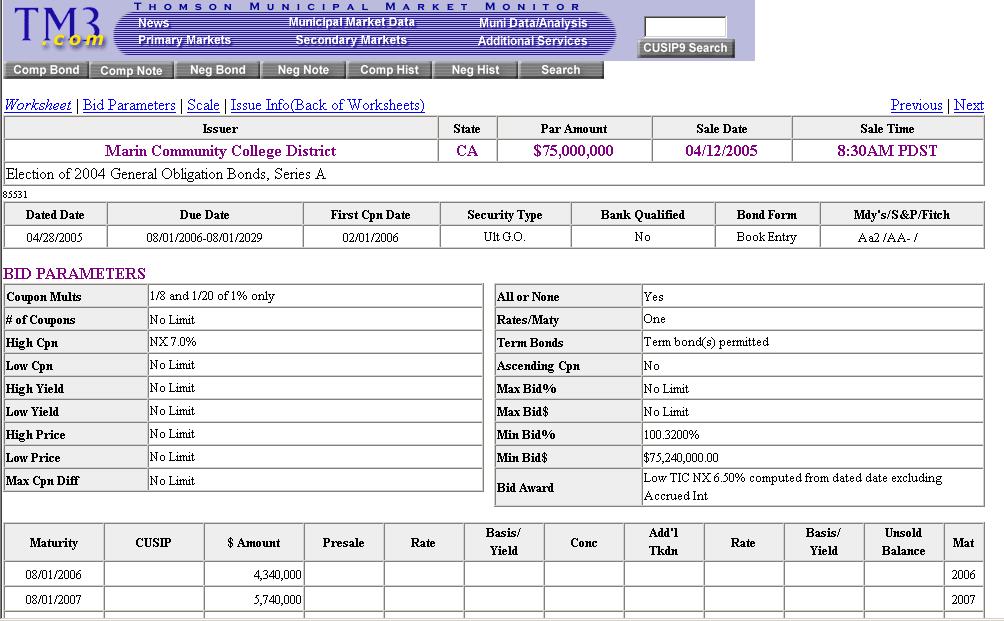1004x621 pixels.
Task: Switch to Comp Bond tab
Action: 46,70
